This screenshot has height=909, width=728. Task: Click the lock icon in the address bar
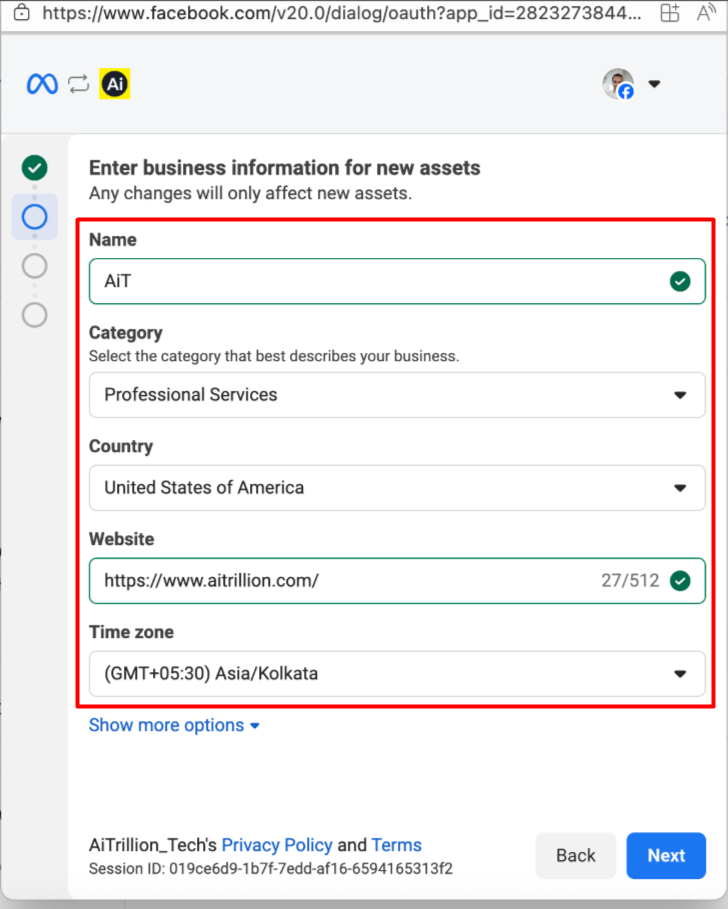[x=20, y=14]
